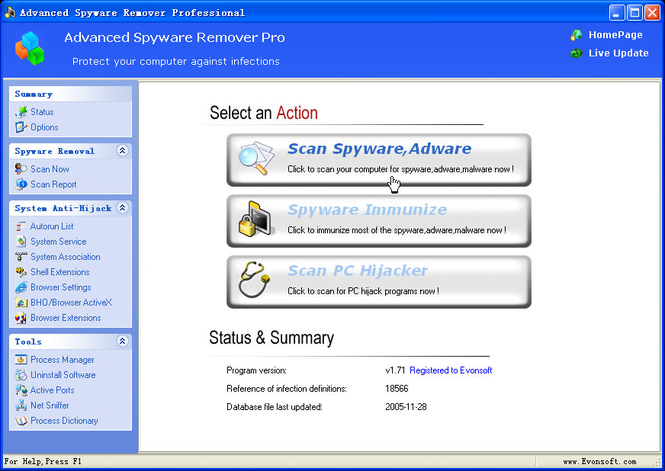665x471 pixels.
Task: Click the Autorun List icon
Action: pos(21,226)
